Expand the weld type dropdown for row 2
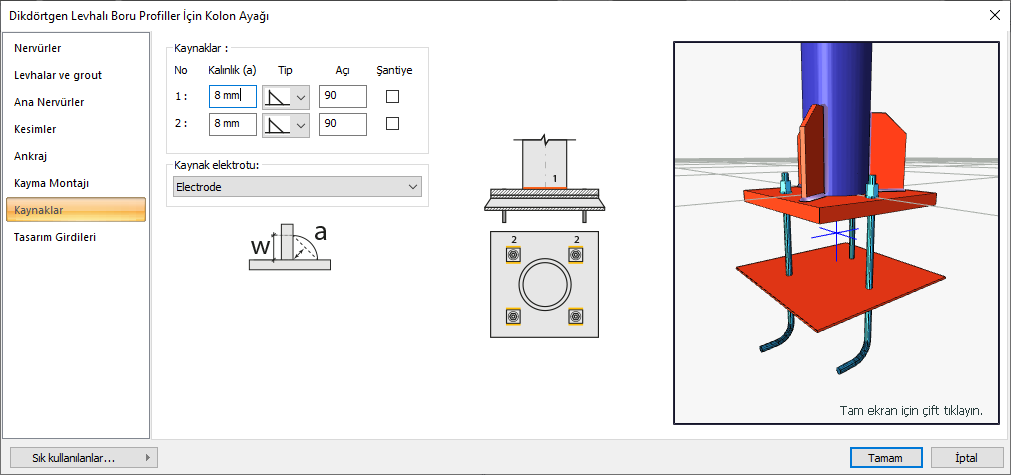The width and height of the screenshot is (1011, 475). tap(301, 125)
